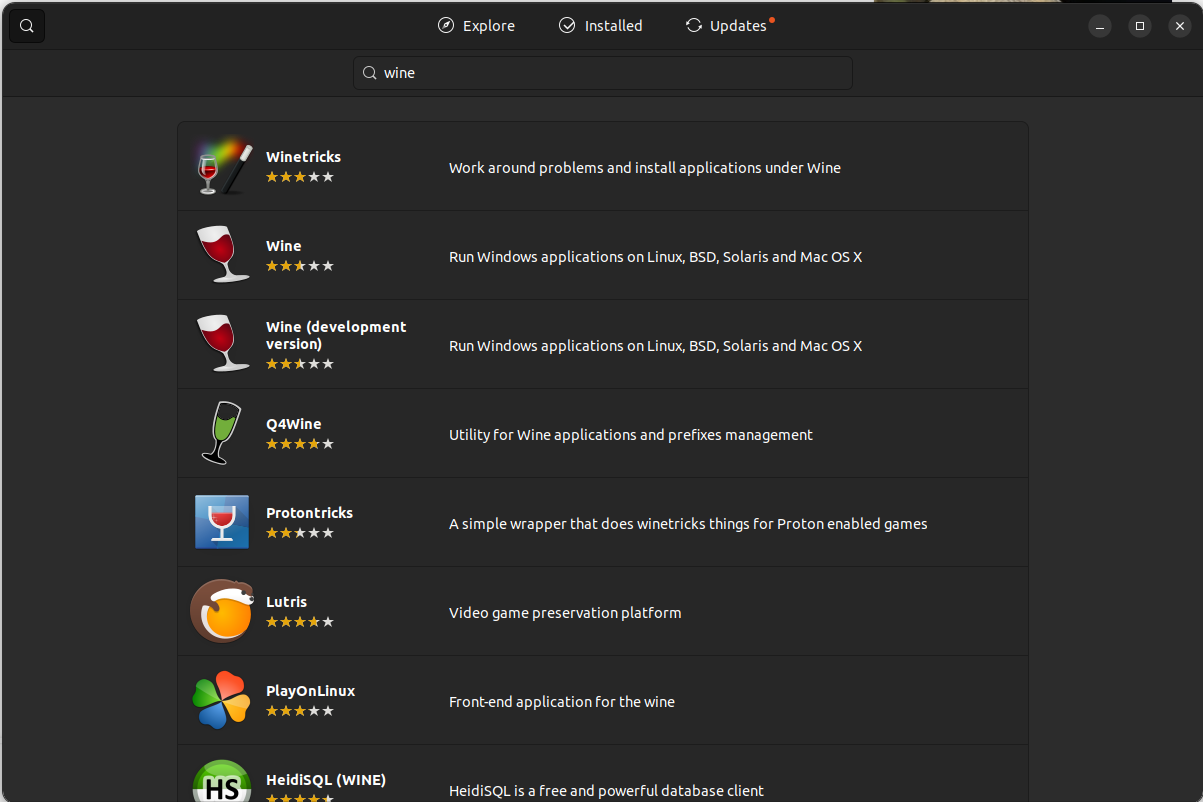Open the Protontricks app icon
This screenshot has width=1203, height=802.
coord(221,522)
